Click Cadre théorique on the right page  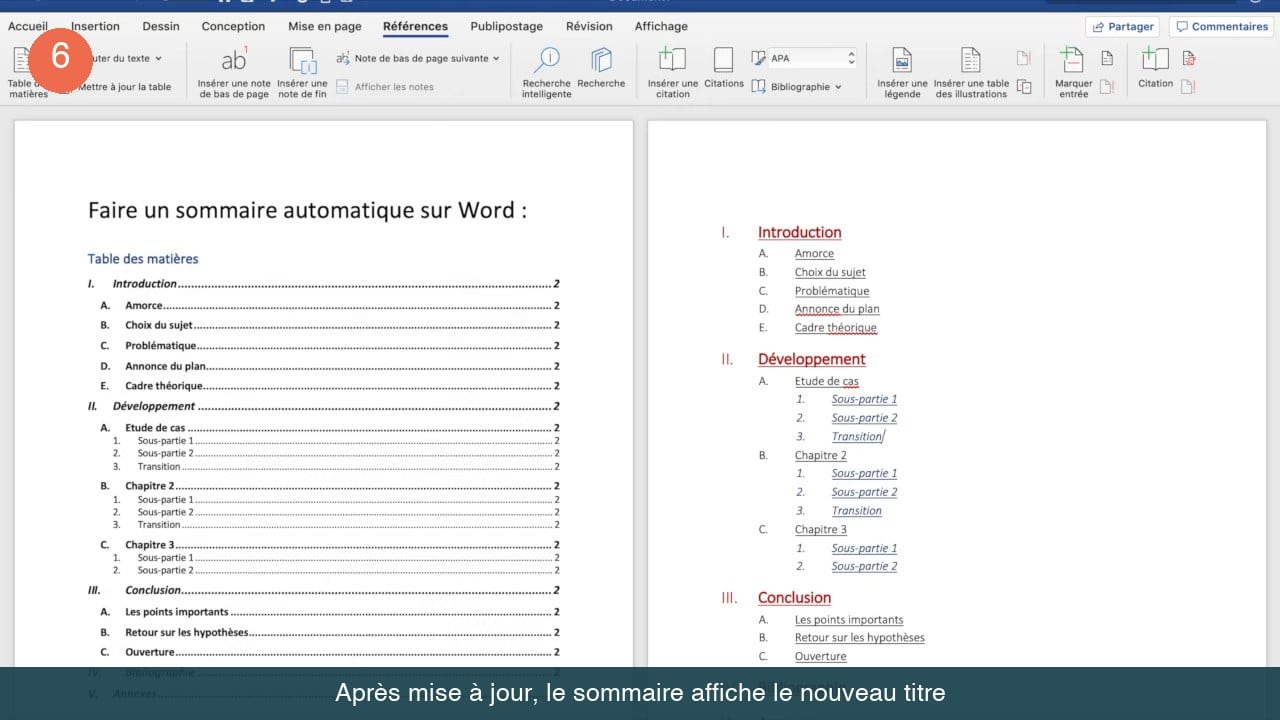[835, 328]
